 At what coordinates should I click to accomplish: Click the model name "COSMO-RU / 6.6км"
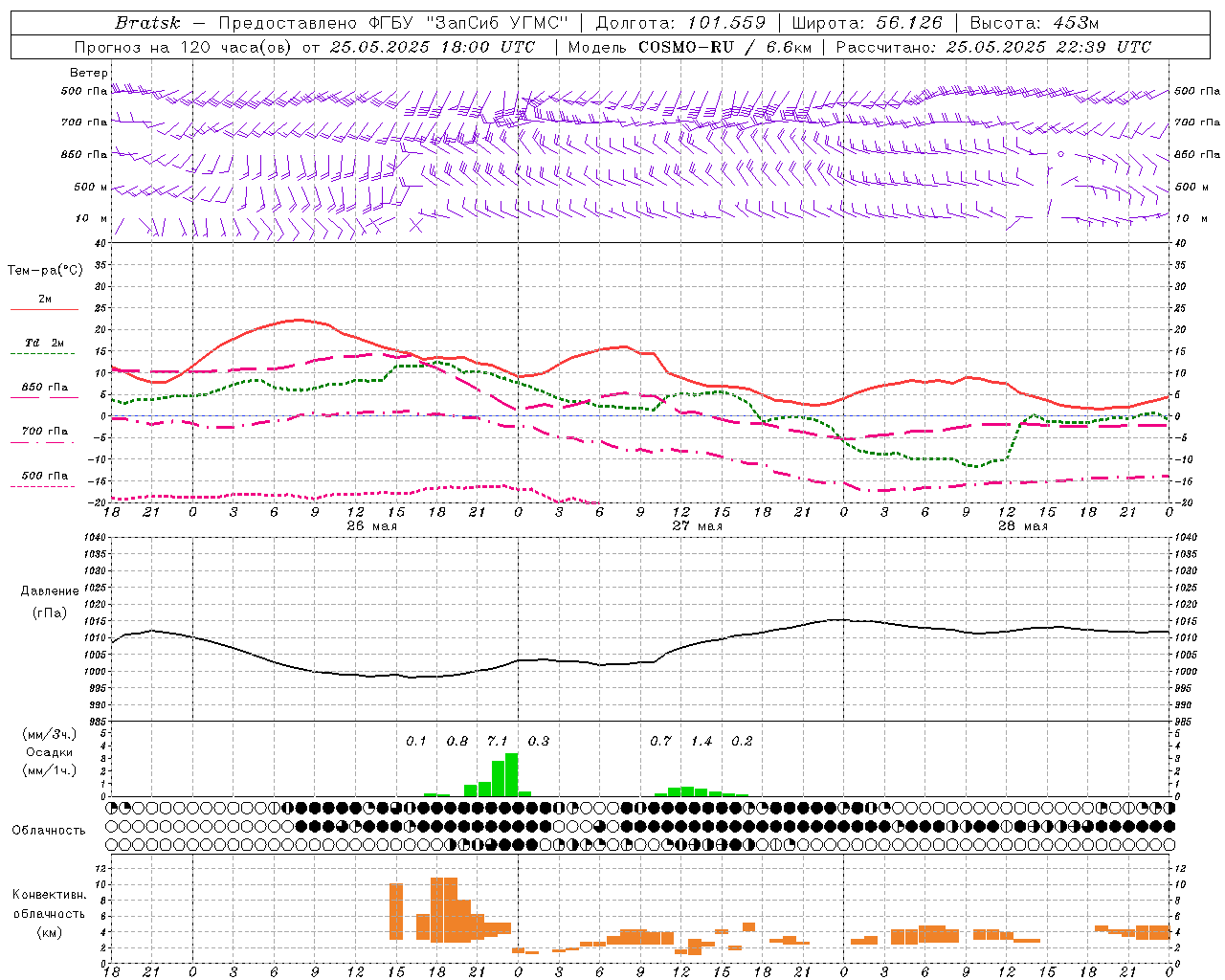click(x=724, y=47)
